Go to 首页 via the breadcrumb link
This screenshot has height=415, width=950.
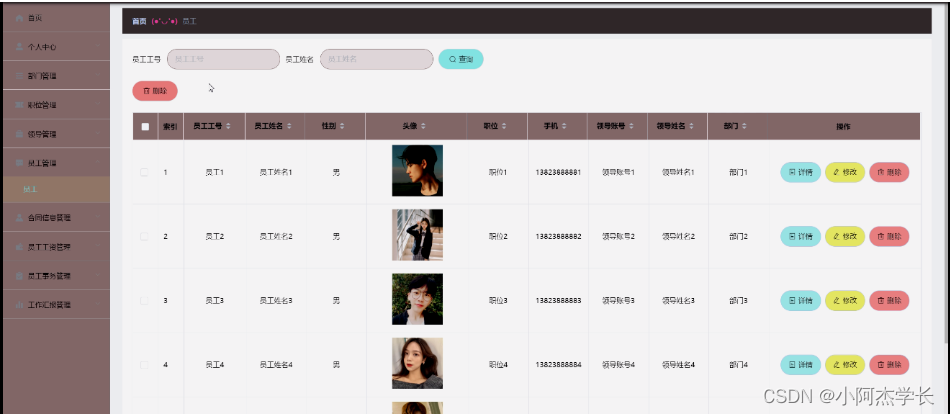tap(139, 21)
